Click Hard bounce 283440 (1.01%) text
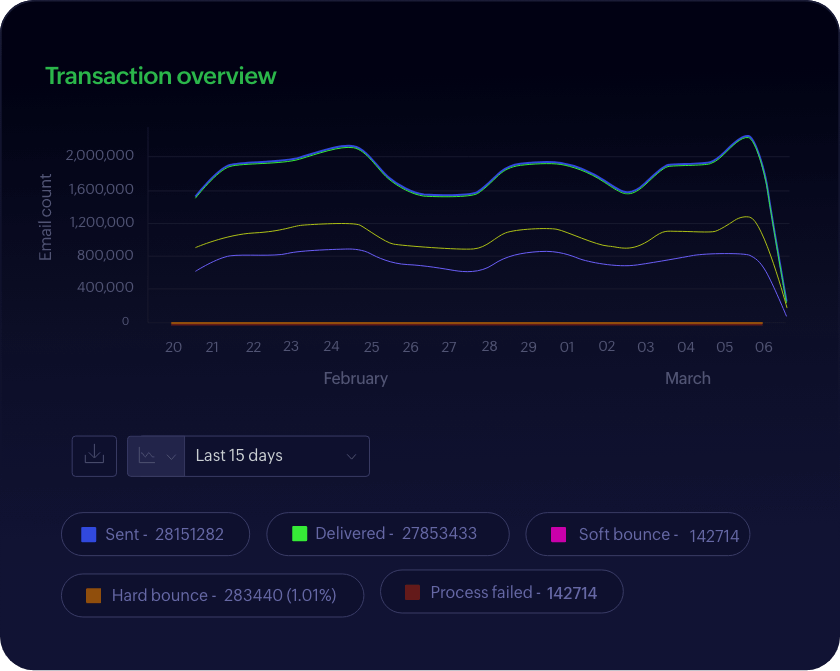Viewport: 840px width, 671px height. click(x=224, y=595)
